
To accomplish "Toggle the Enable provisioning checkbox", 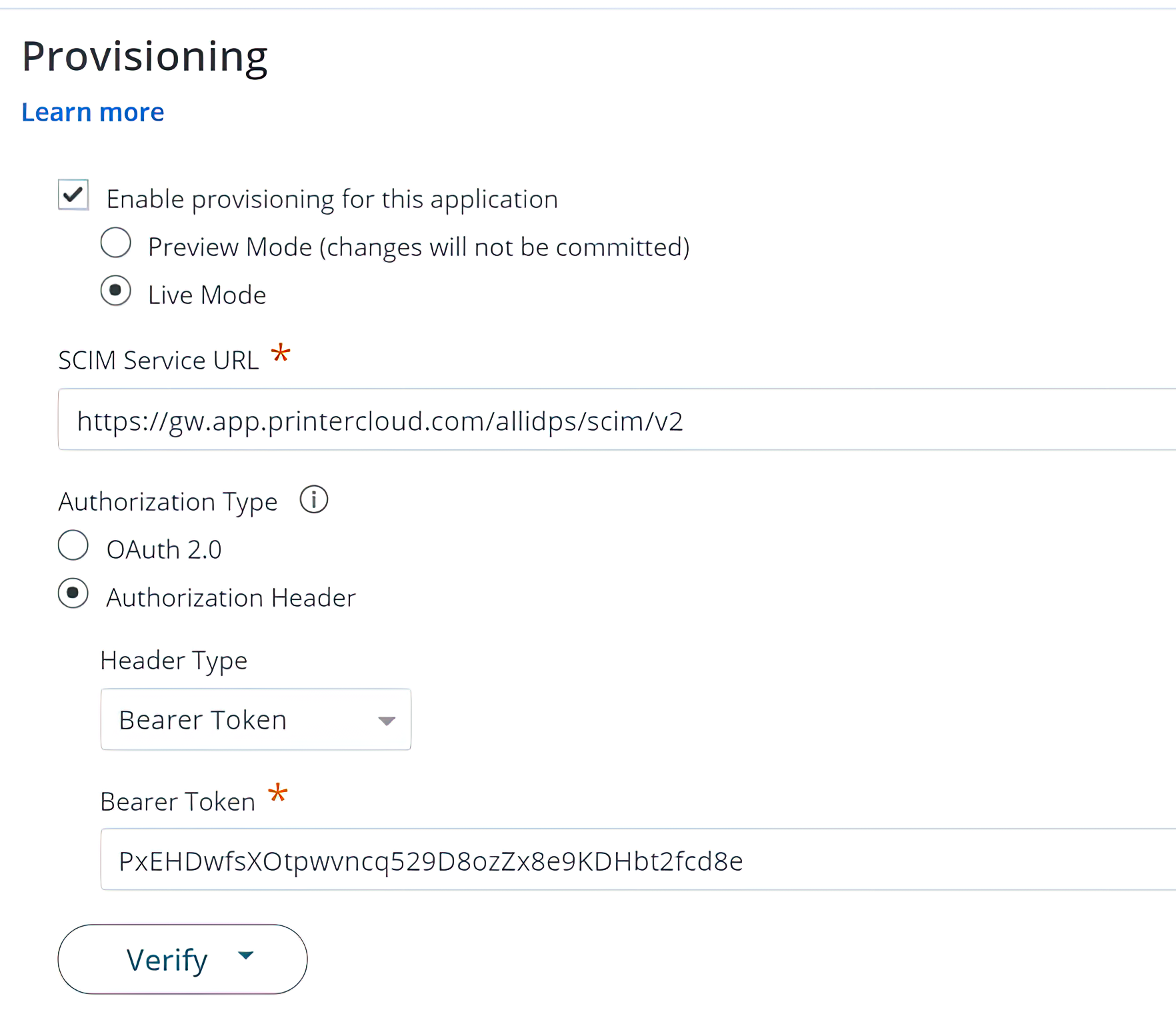I will coord(73,195).
